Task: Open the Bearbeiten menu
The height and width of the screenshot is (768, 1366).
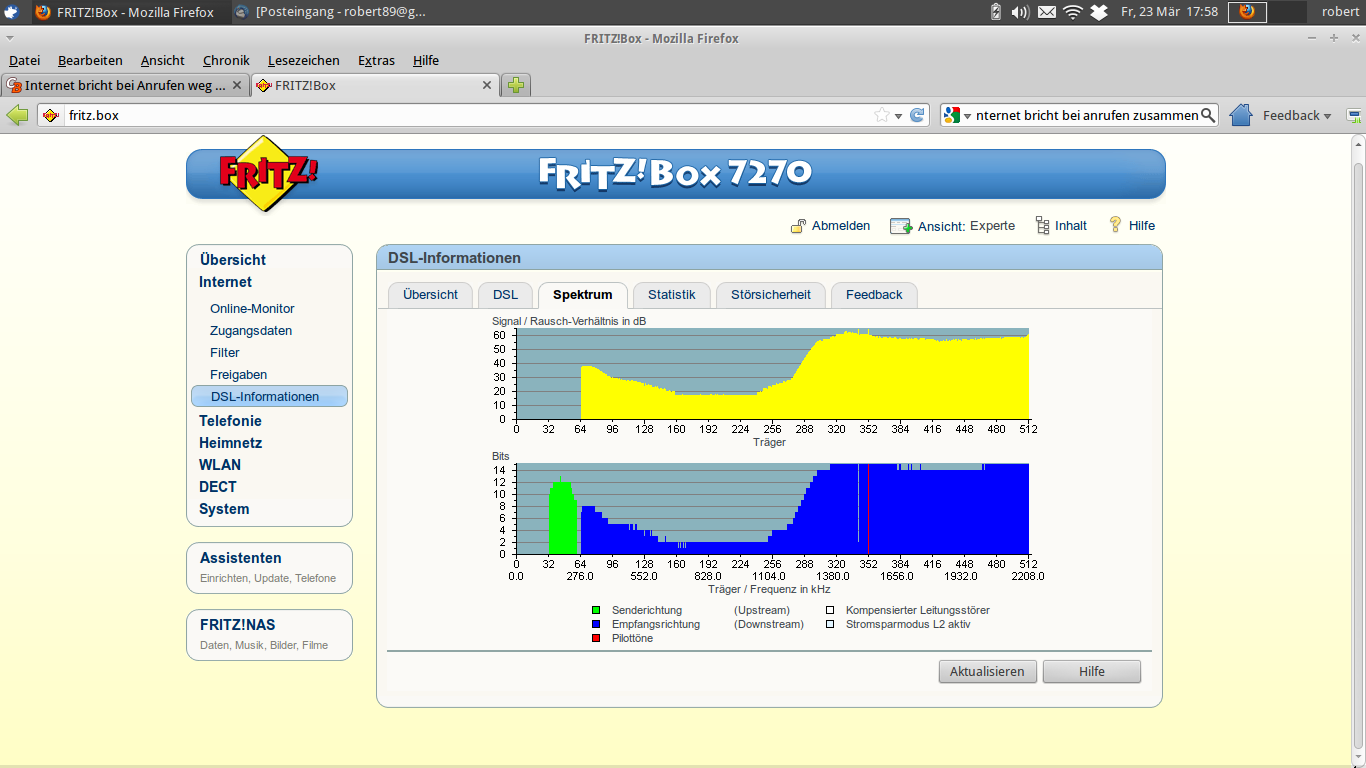Action: click(x=90, y=60)
